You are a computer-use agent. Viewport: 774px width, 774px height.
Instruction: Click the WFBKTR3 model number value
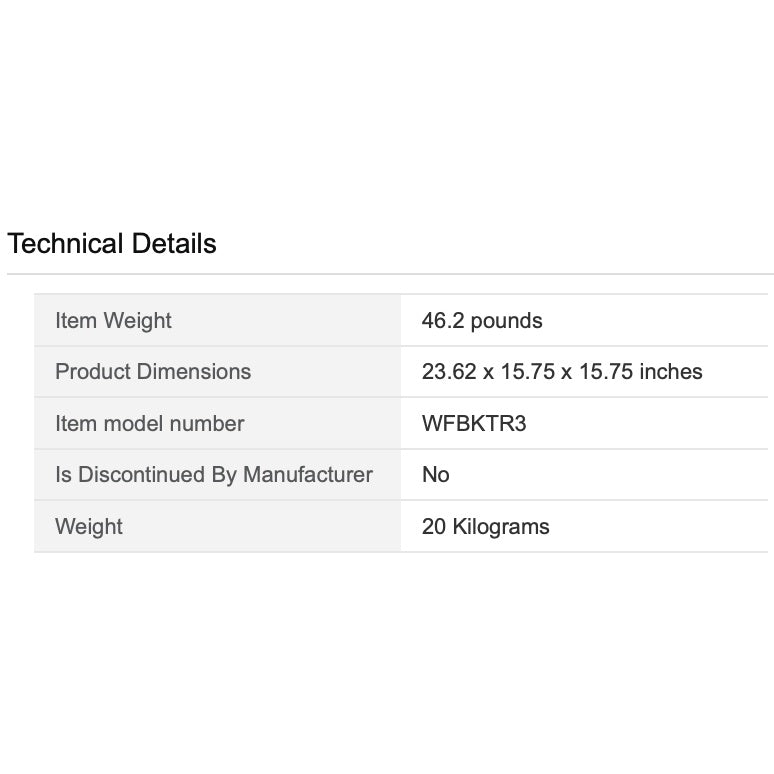click(474, 424)
